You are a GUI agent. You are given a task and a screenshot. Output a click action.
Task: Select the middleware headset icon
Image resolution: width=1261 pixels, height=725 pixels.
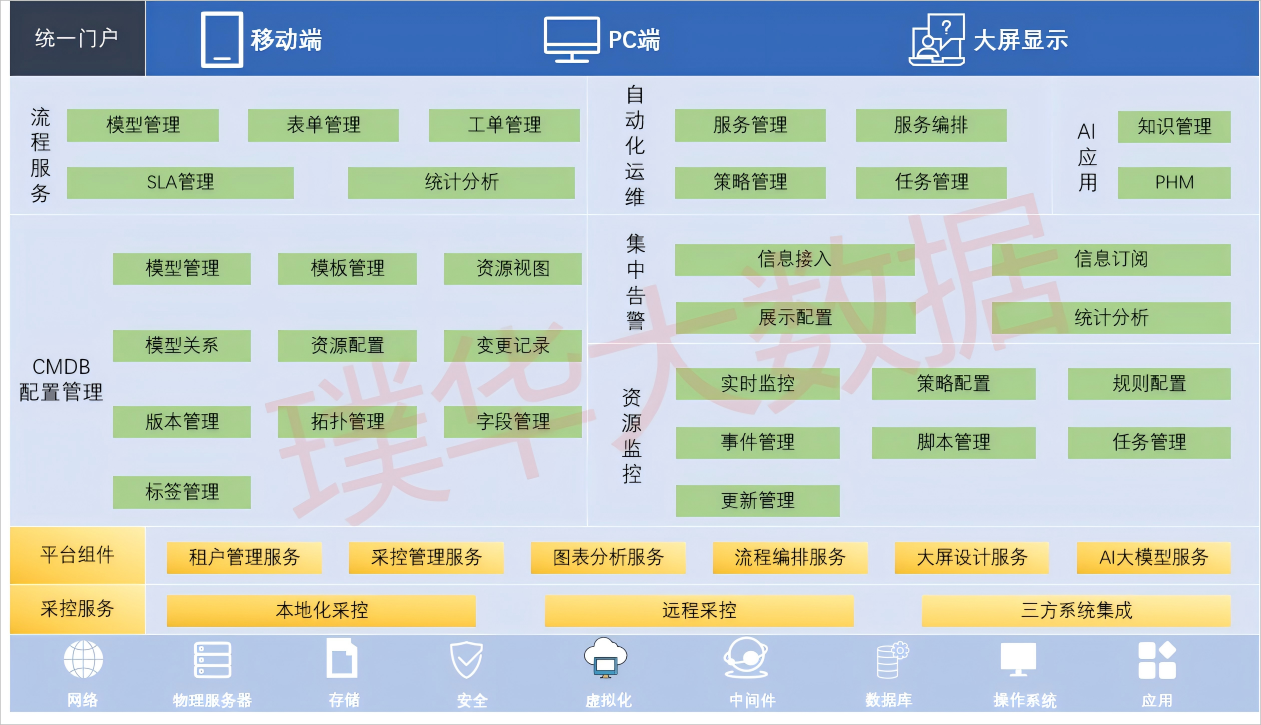(x=745, y=659)
